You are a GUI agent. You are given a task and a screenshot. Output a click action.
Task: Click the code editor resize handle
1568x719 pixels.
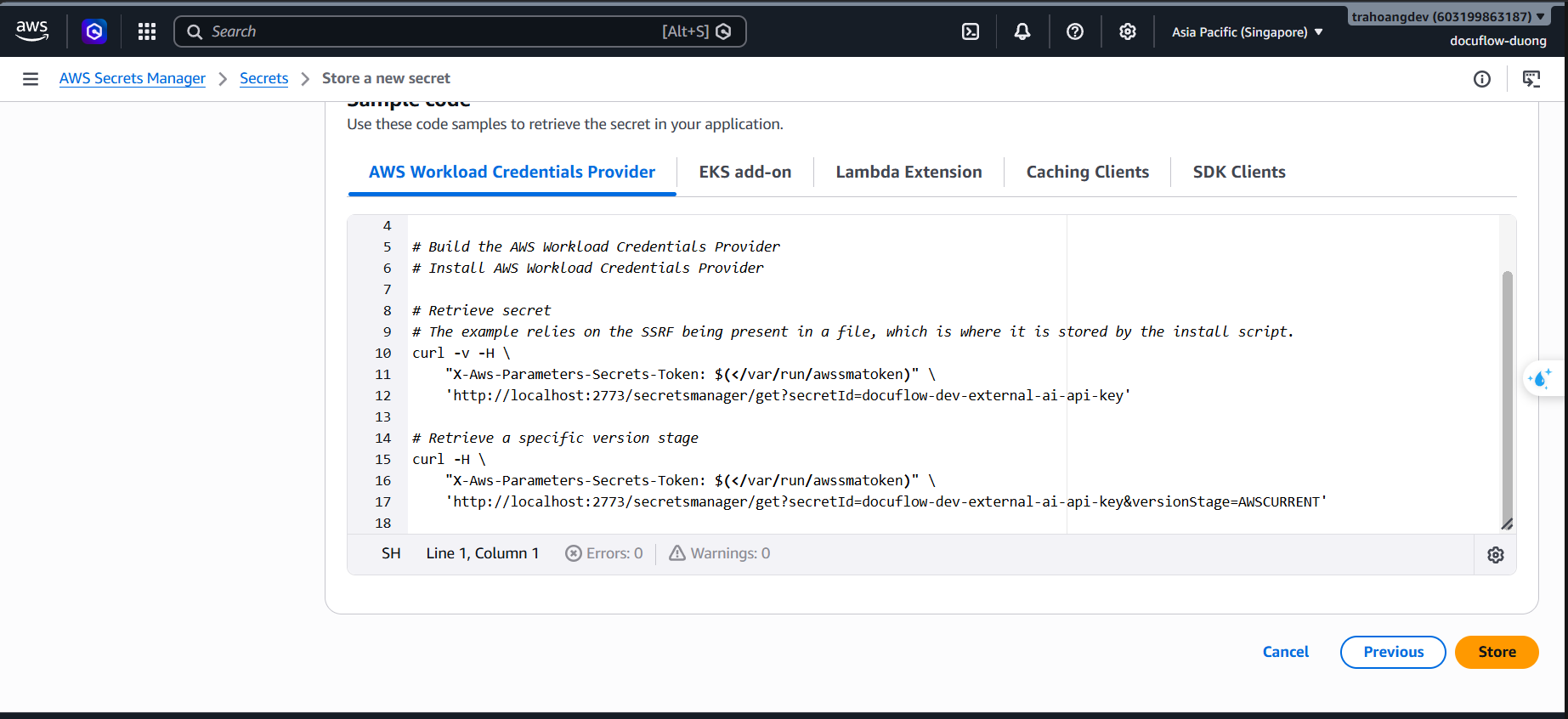(1507, 524)
